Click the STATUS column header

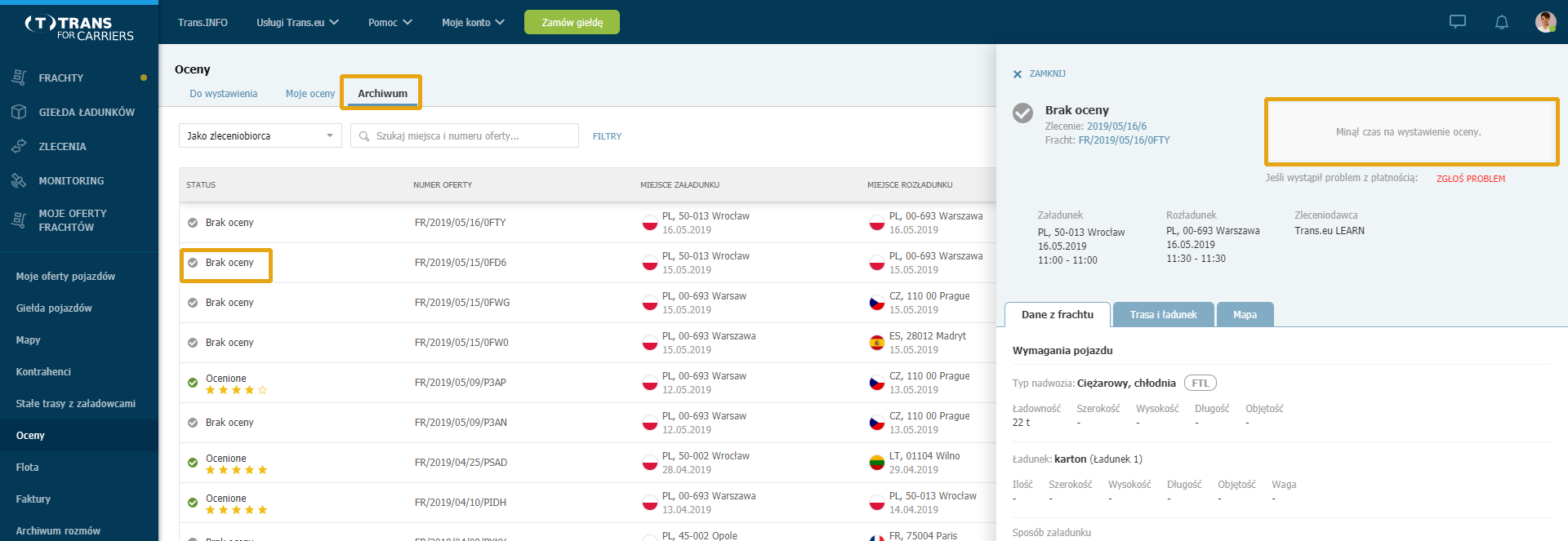point(201,185)
